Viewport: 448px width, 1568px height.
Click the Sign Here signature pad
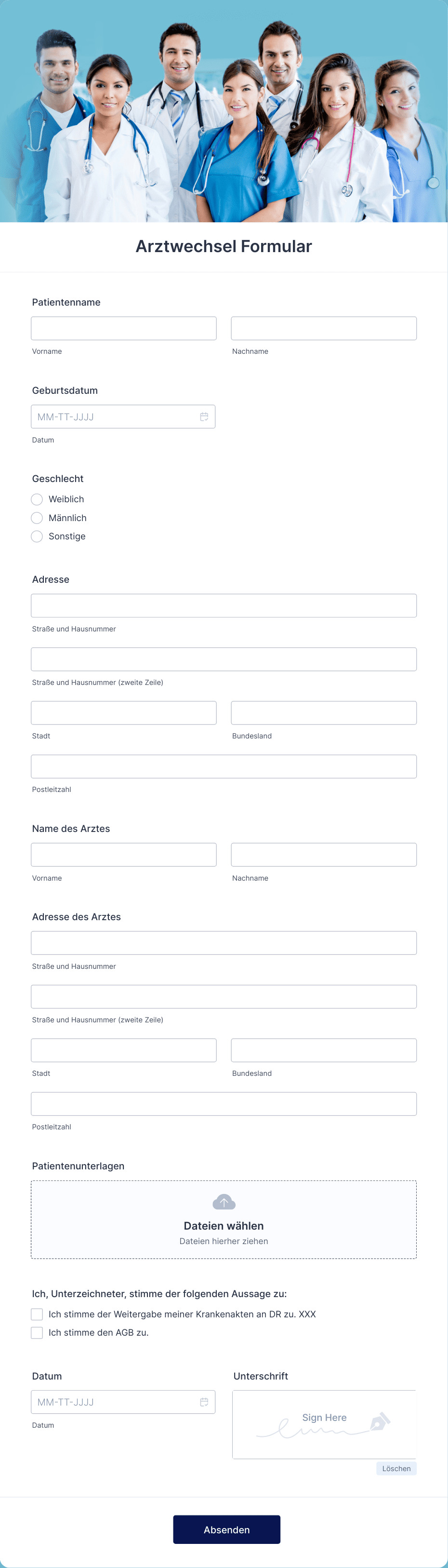coord(323,1424)
